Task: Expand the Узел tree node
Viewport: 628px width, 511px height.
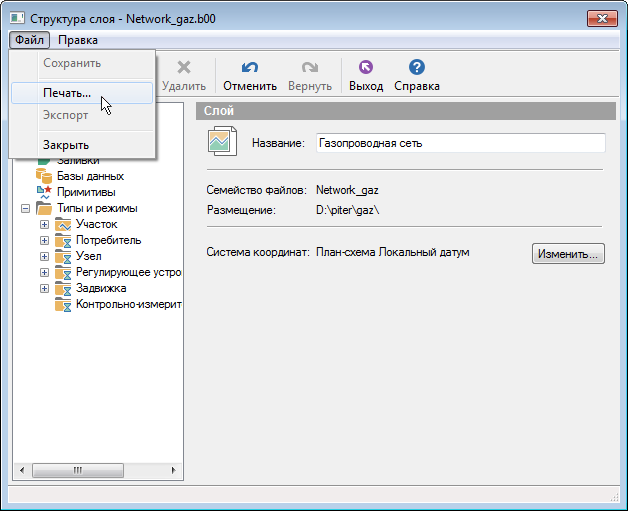Action: click(44, 257)
